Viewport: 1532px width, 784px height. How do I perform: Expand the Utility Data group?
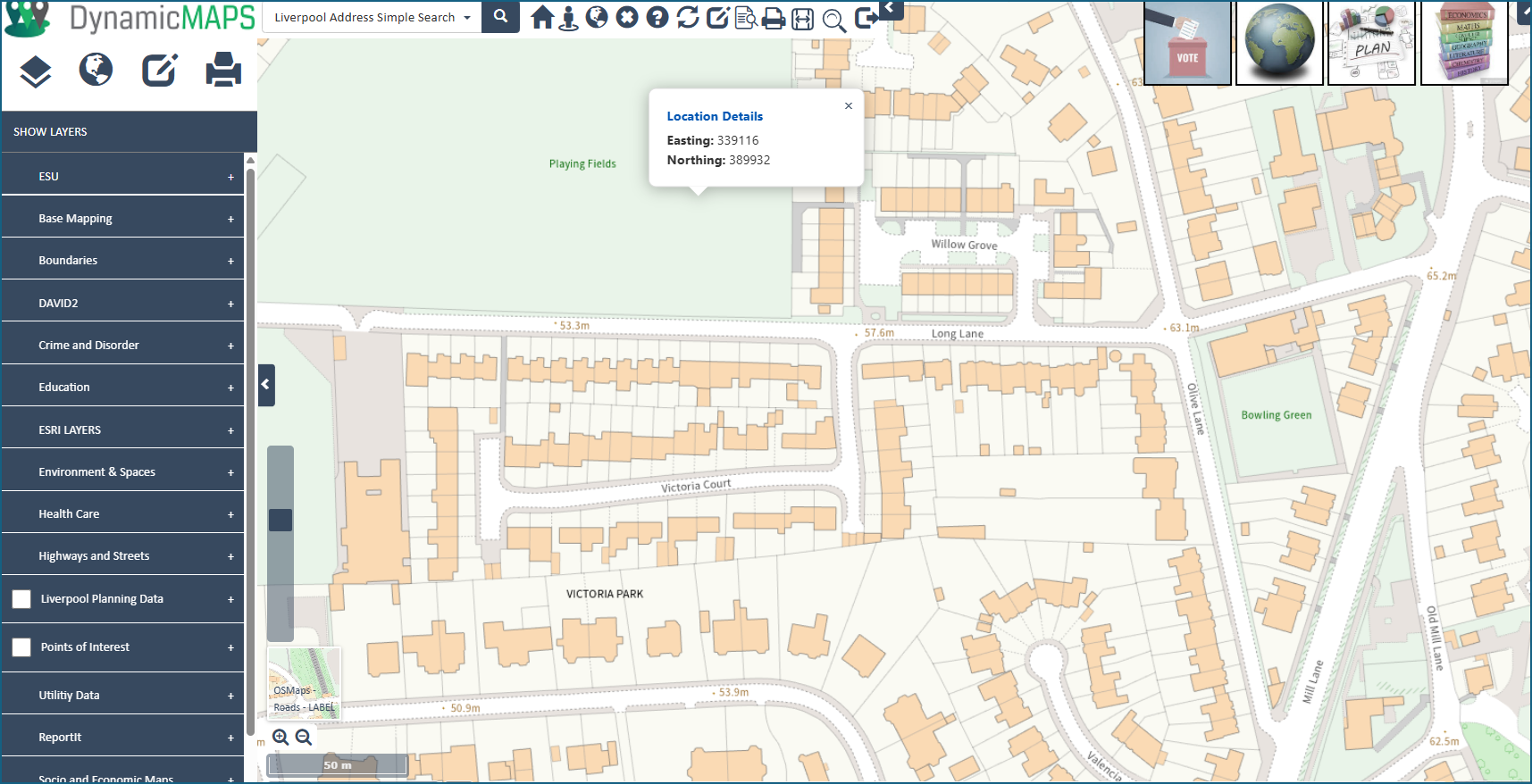click(x=230, y=696)
